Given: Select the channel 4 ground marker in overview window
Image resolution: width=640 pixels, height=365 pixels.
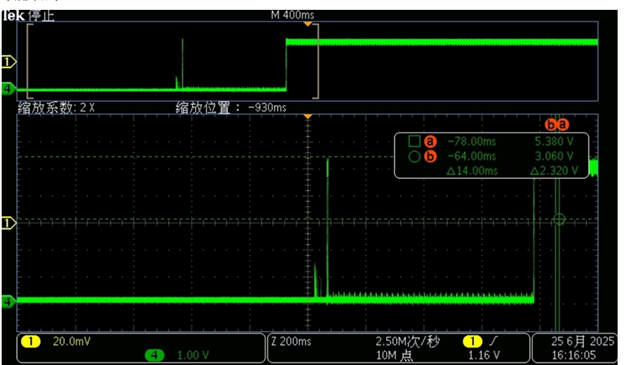Looking at the screenshot, I should pos(9,88).
